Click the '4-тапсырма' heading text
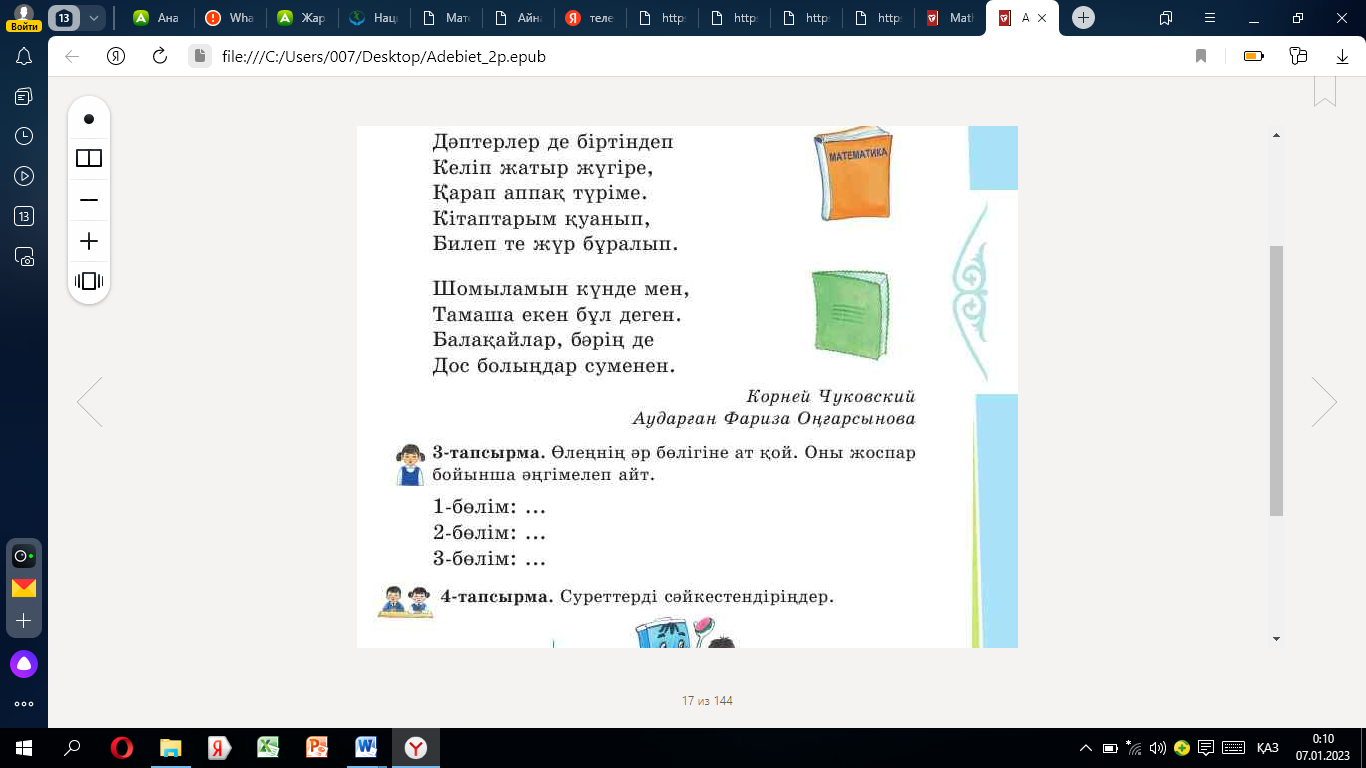Image resolution: width=1366 pixels, height=768 pixels. pyautogui.click(x=497, y=597)
